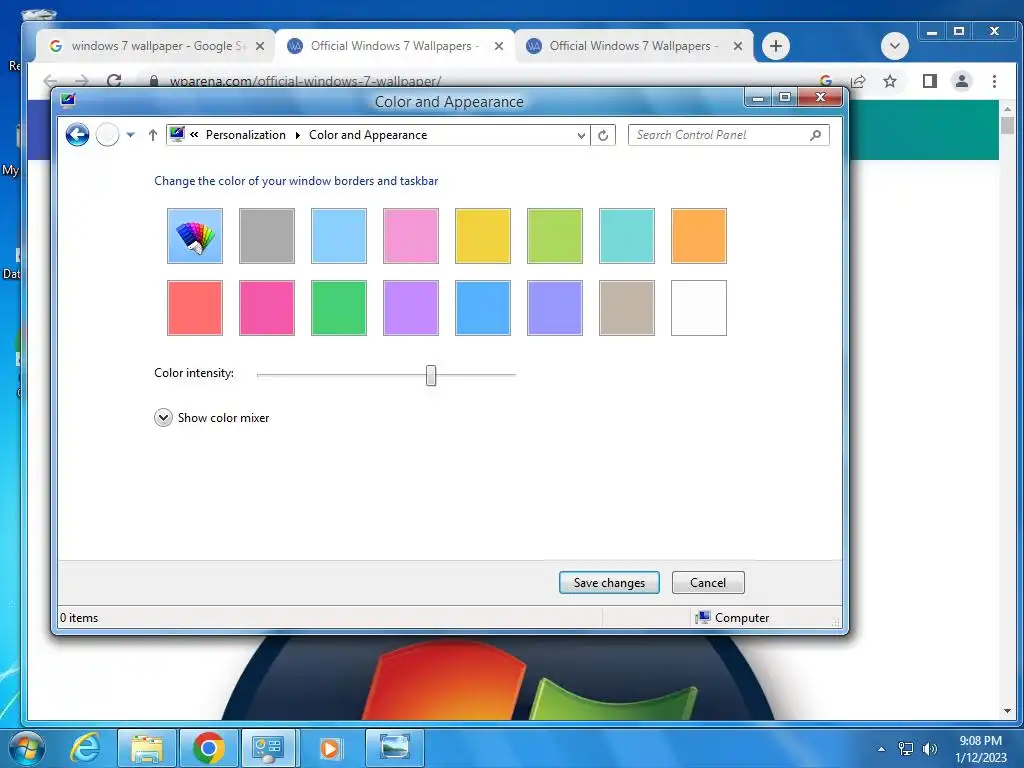Click the Color intensity slider handle
The image size is (1024, 768).
pos(431,375)
